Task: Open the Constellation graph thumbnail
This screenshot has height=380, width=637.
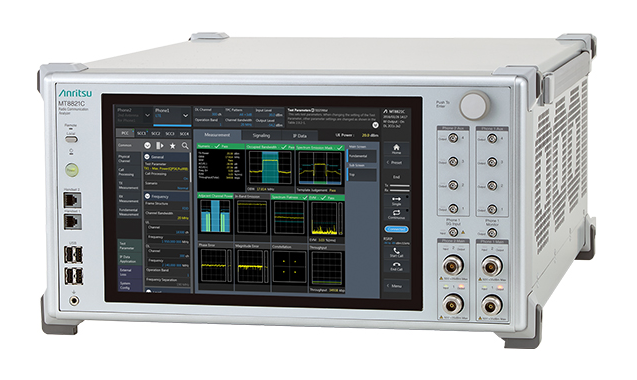Action: tap(289, 266)
